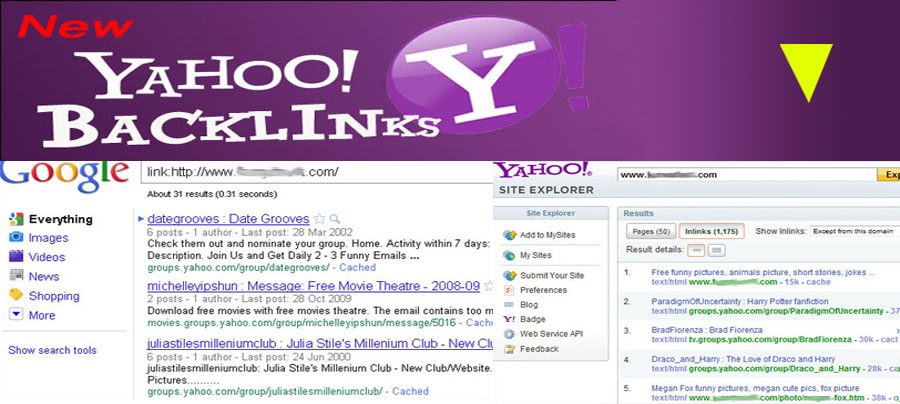Viewport: 900px width, 404px height.
Task: Click the Yahoo Site Explorer URL field
Action: pyautogui.click(x=746, y=174)
